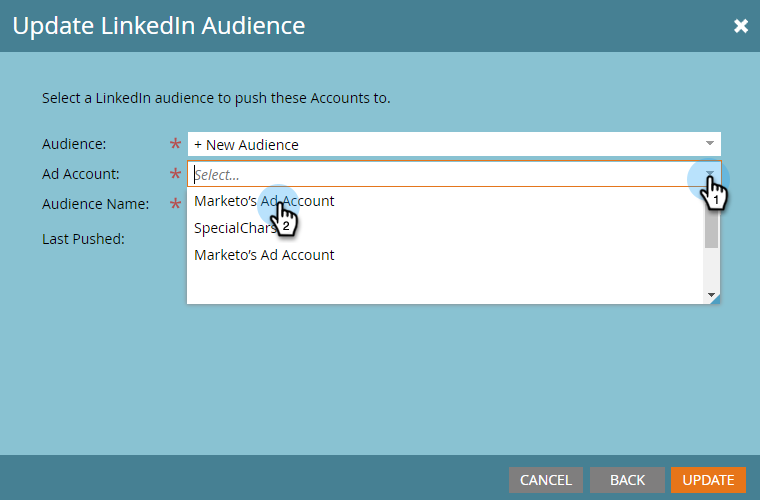Screen dimensions: 760x500
Task: Expand the Ad Account dropdown arrow
Action: click(710, 174)
